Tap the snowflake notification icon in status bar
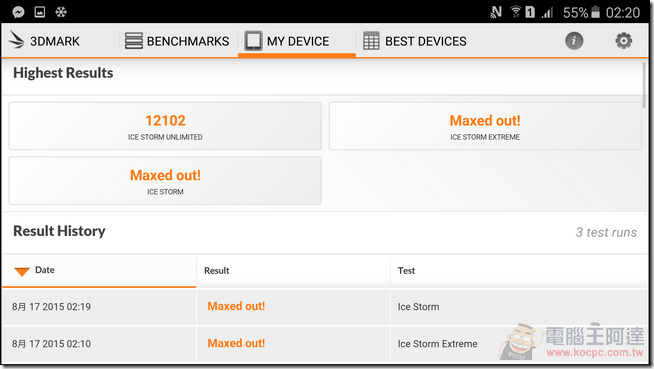This screenshot has height=369, width=654. point(61,12)
